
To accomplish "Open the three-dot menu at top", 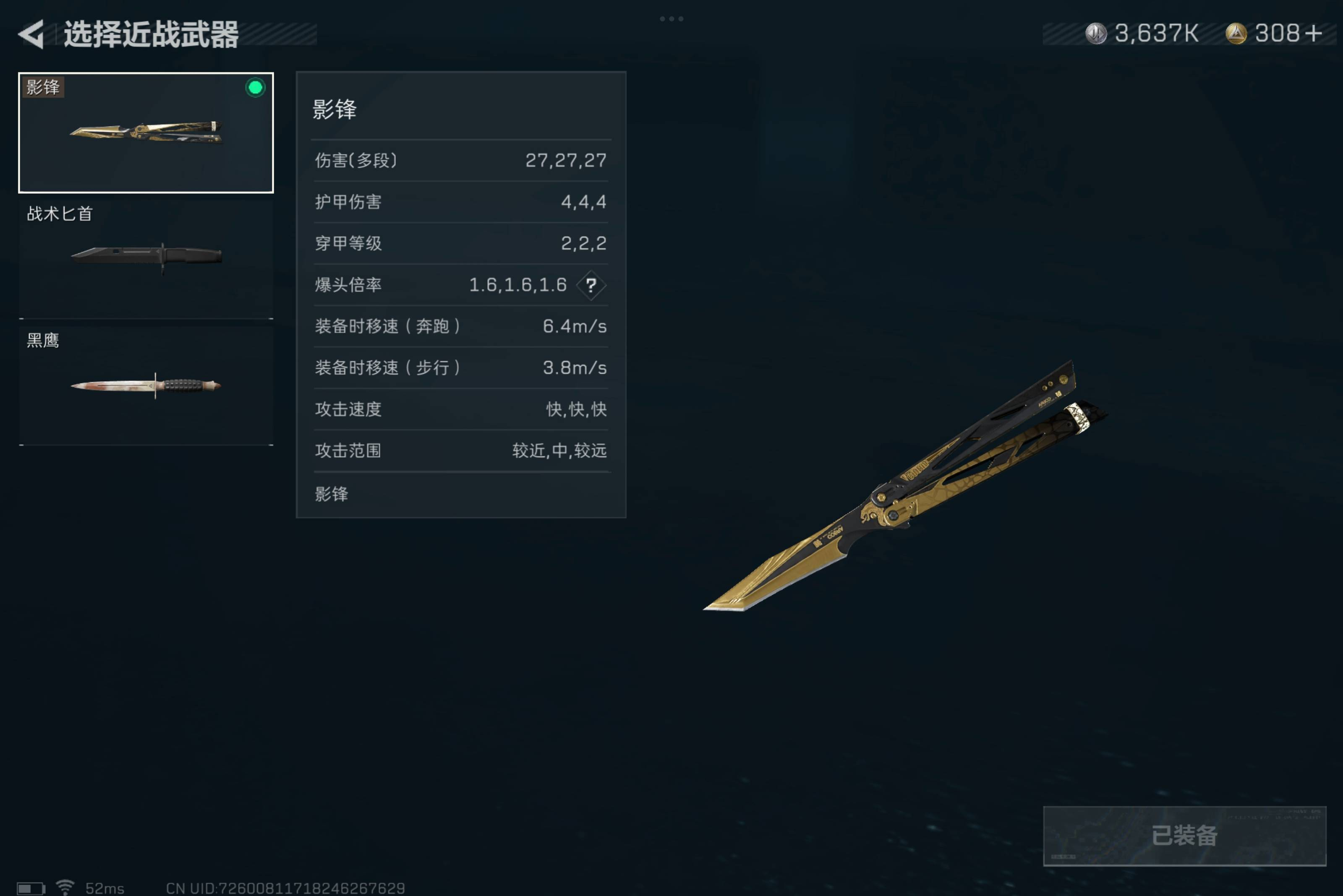I will 671,19.
